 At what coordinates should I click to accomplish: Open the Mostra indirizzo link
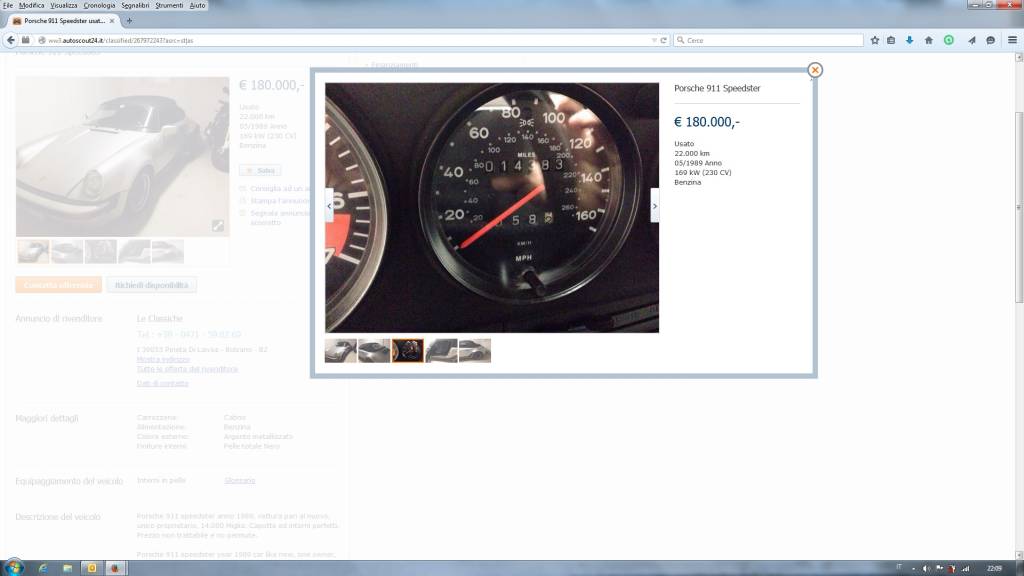tap(163, 359)
